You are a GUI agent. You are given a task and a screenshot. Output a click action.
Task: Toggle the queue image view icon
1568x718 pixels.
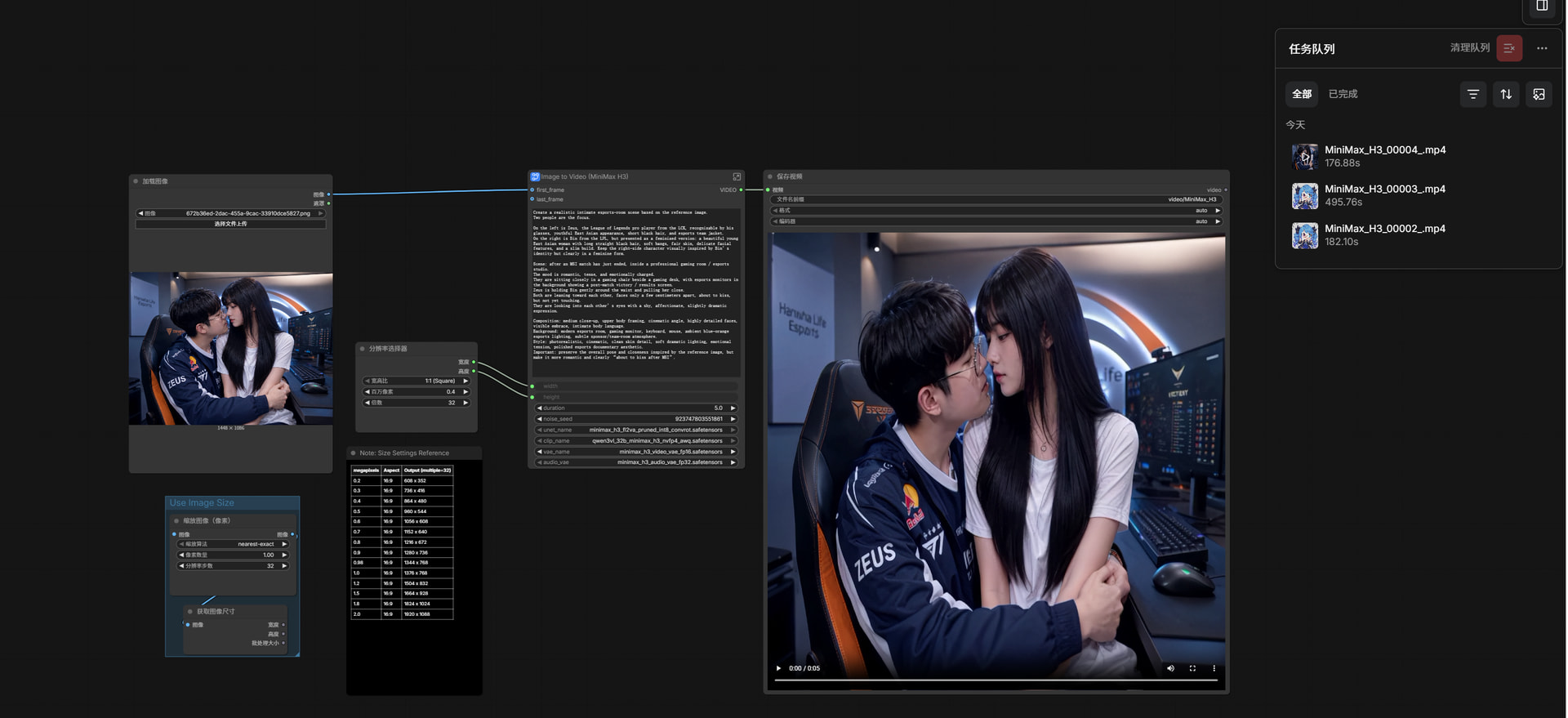point(1539,94)
